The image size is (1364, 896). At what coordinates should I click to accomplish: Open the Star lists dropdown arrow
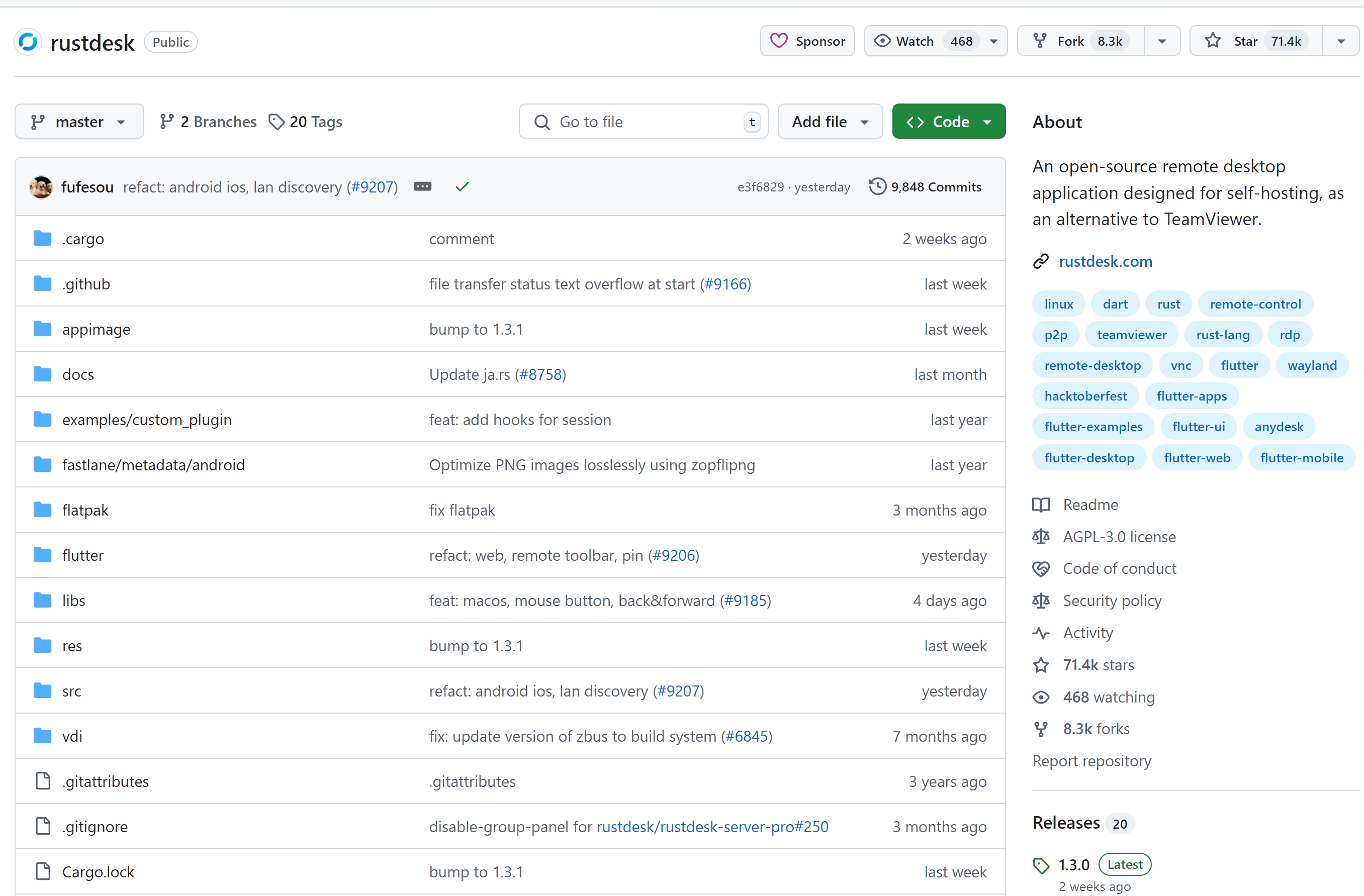[x=1340, y=41]
